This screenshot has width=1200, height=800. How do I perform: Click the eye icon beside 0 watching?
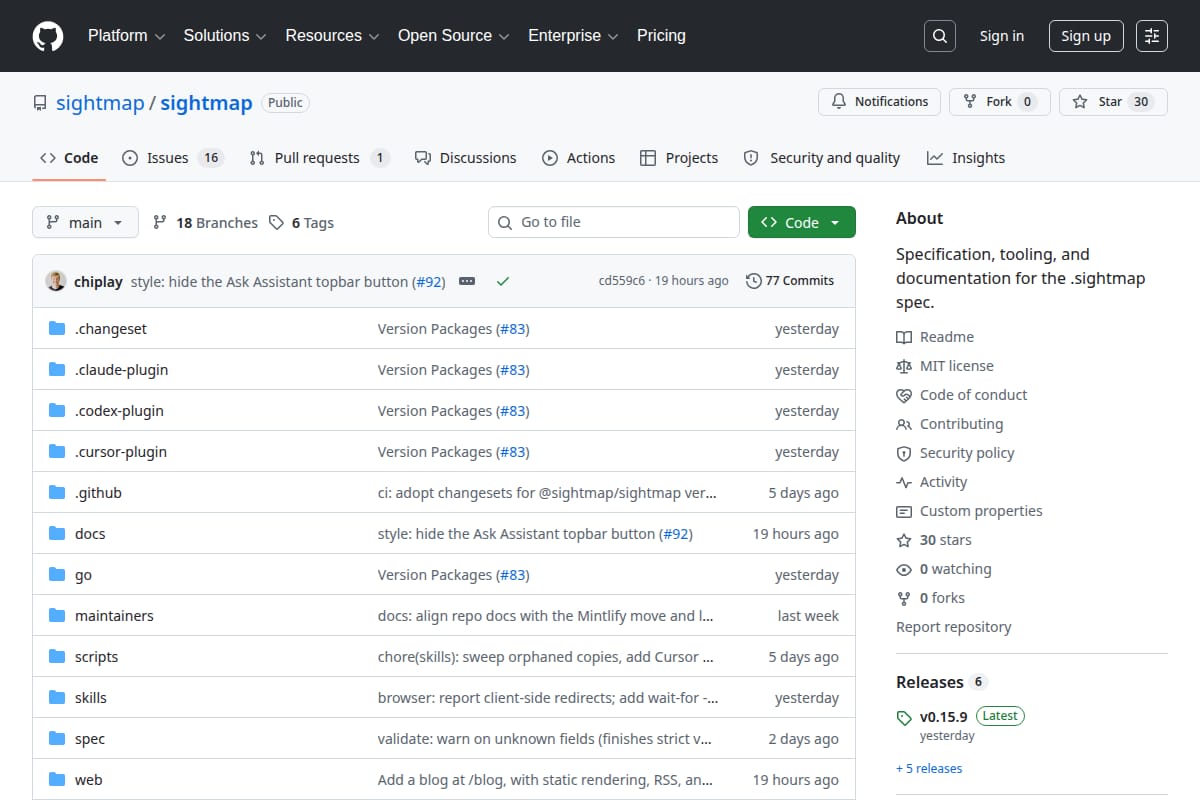coord(904,570)
